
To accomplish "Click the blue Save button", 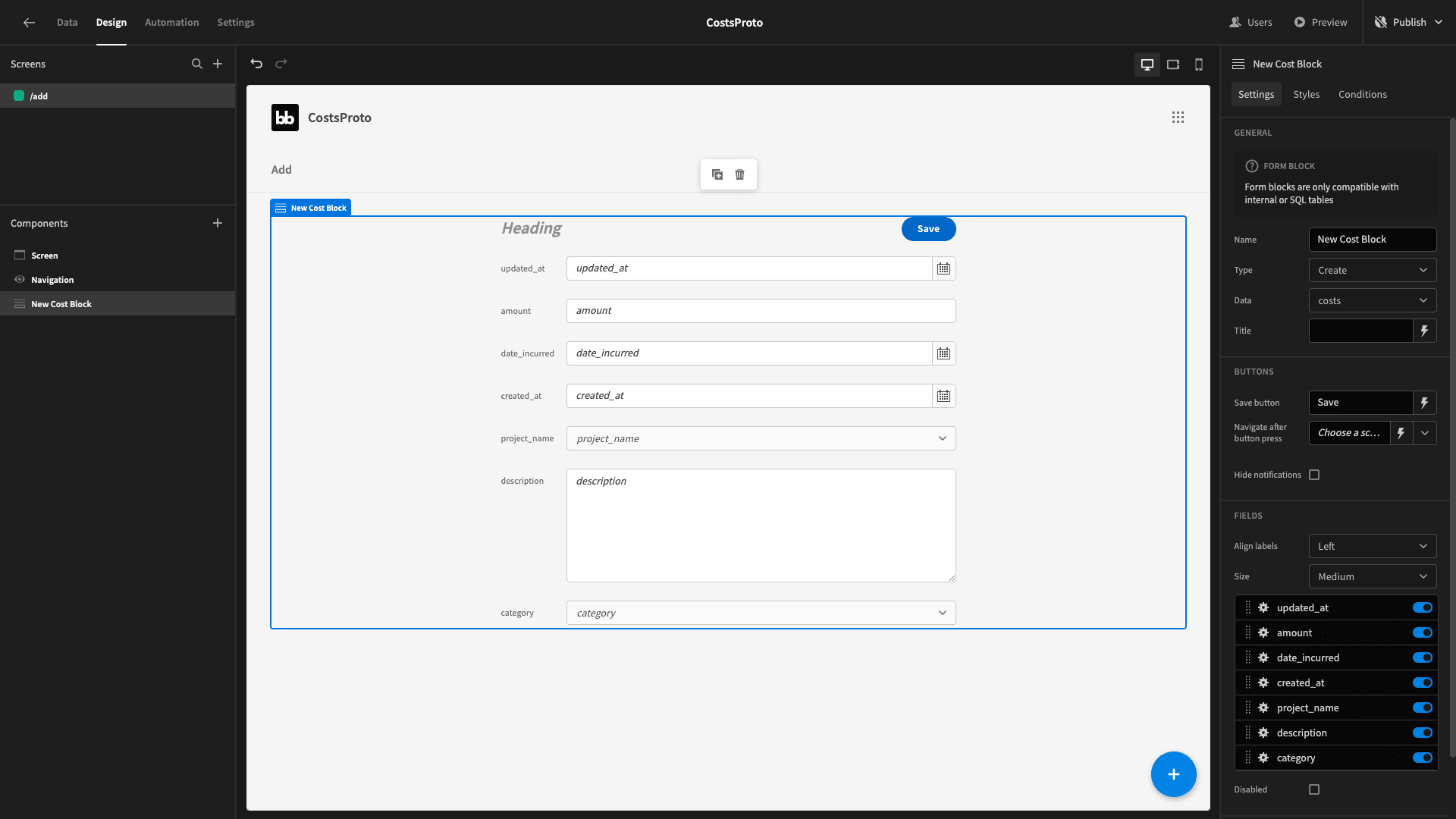I will [928, 229].
